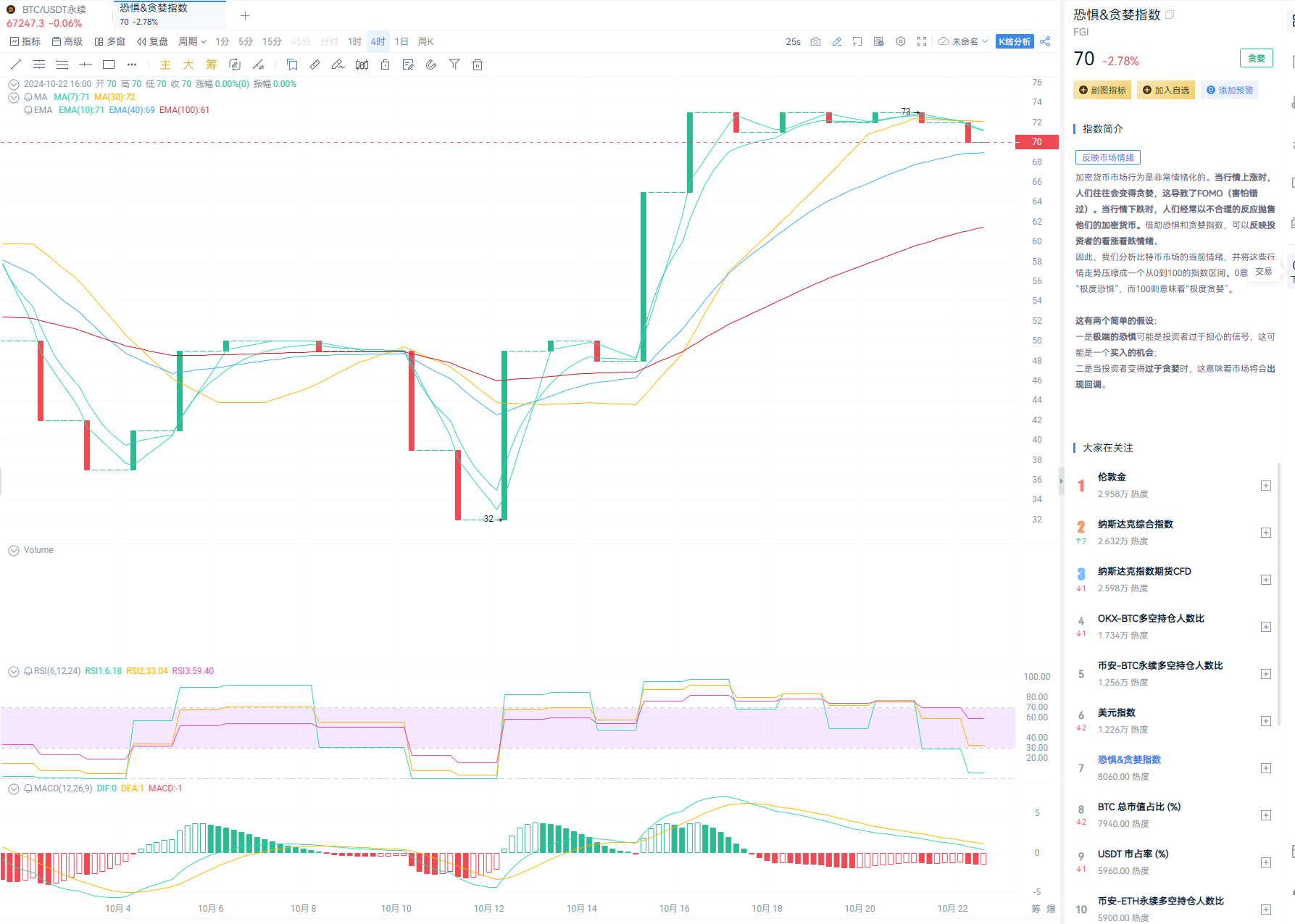Image resolution: width=1295 pixels, height=924 pixels.
Task: Open the 多窗 multi-window option
Action: pos(109,41)
